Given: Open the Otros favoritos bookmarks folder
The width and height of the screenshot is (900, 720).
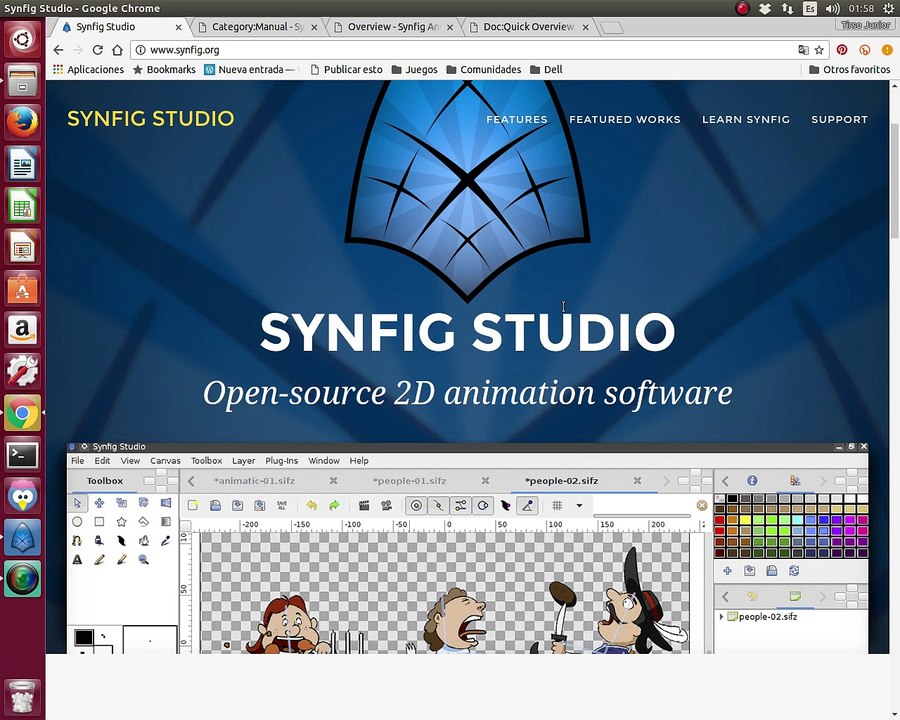Looking at the screenshot, I should click(x=849, y=69).
